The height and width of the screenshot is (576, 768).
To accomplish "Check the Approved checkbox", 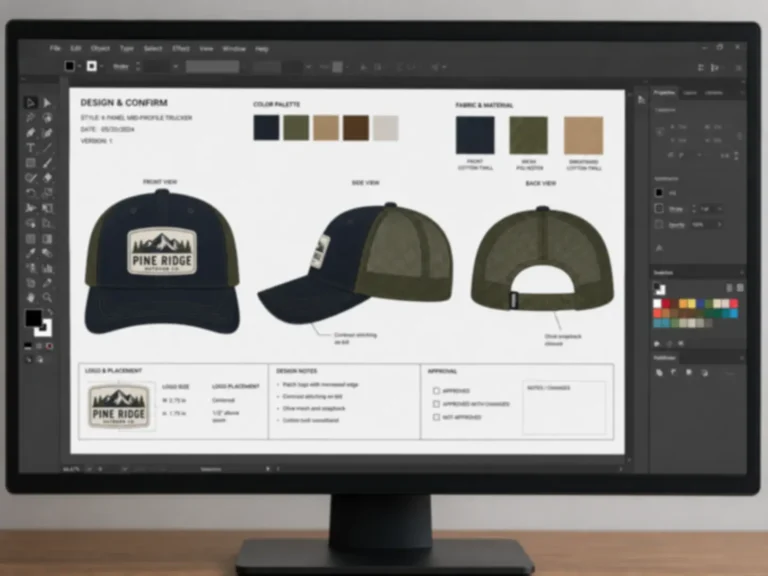I will (x=436, y=391).
